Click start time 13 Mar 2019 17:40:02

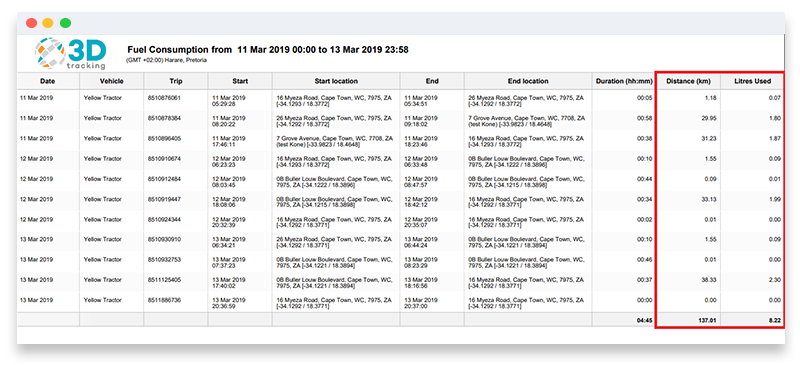pyautogui.click(x=229, y=283)
